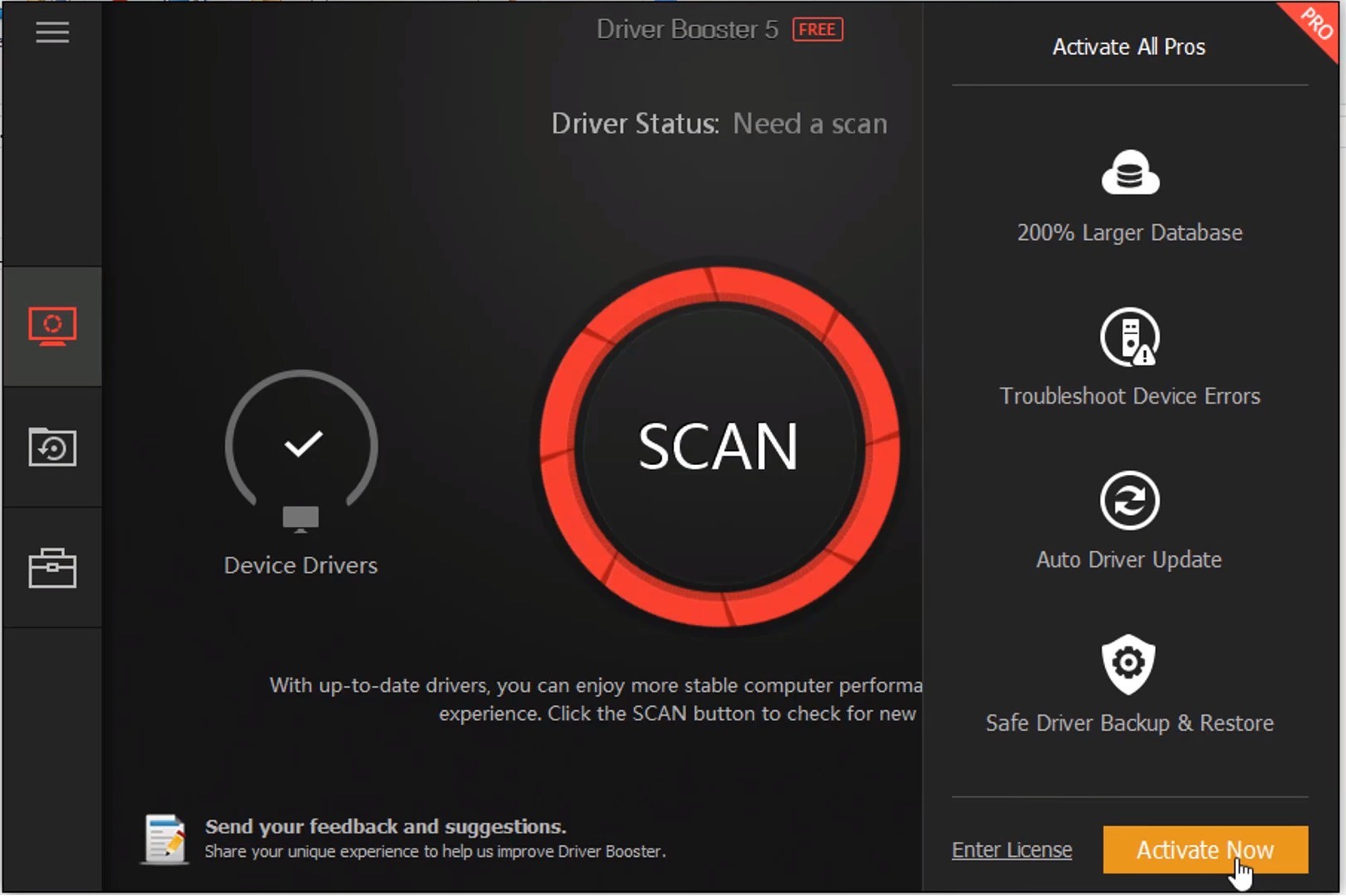The width and height of the screenshot is (1346, 896).
Task: Click the Troubleshoot Device Errors icon
Action: click(1129, 338)
